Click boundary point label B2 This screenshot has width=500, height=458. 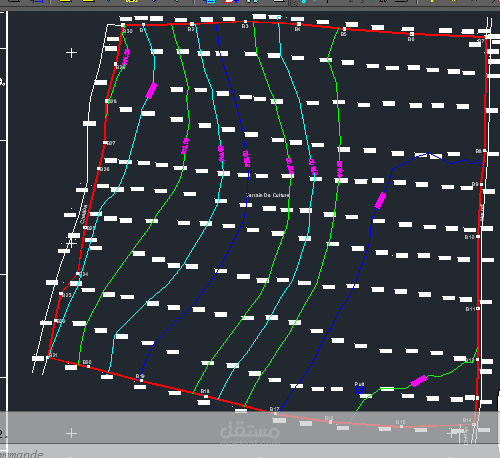tap(191, 29)
